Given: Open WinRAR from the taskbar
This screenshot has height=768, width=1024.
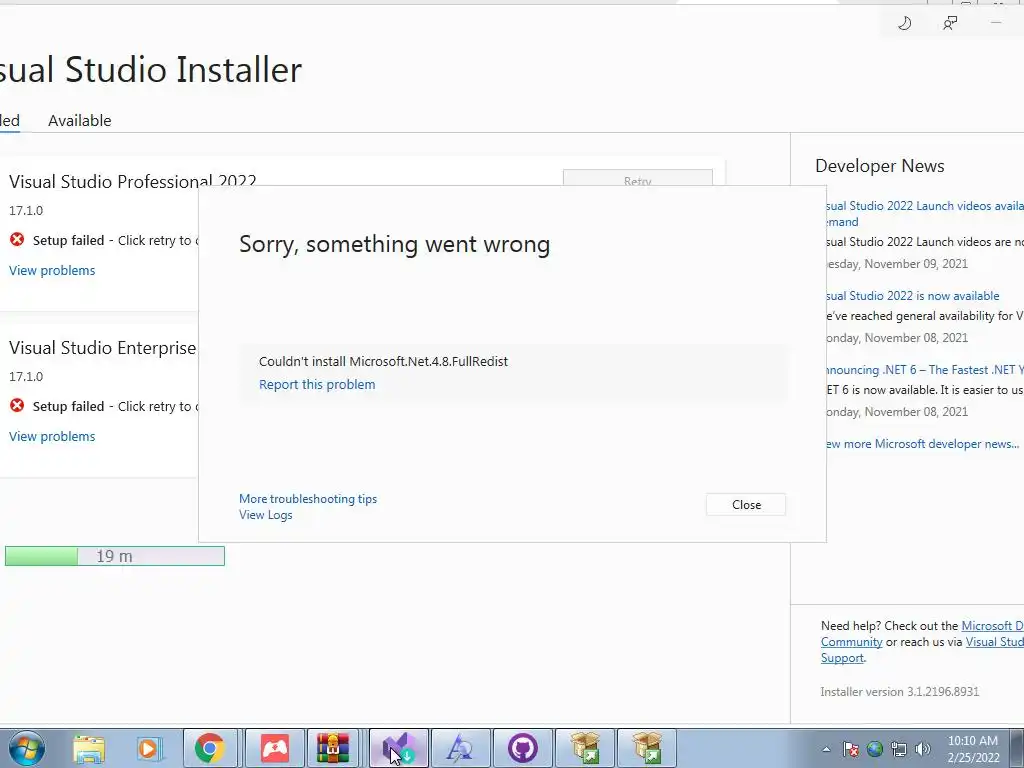Looking at the screenshot, I should pyautogui.click(x=333, y=748).
